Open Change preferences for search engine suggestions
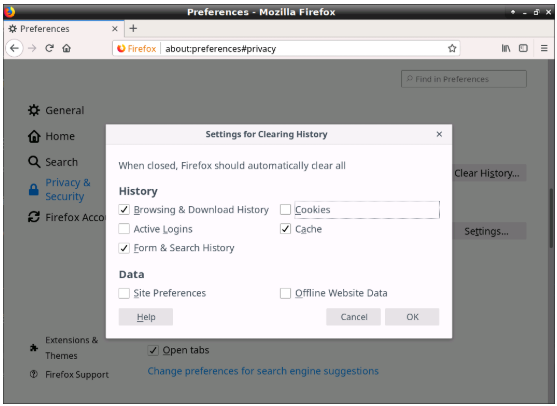Image resolution: width=557 pixels, height=406 pixels. (263, 371)
